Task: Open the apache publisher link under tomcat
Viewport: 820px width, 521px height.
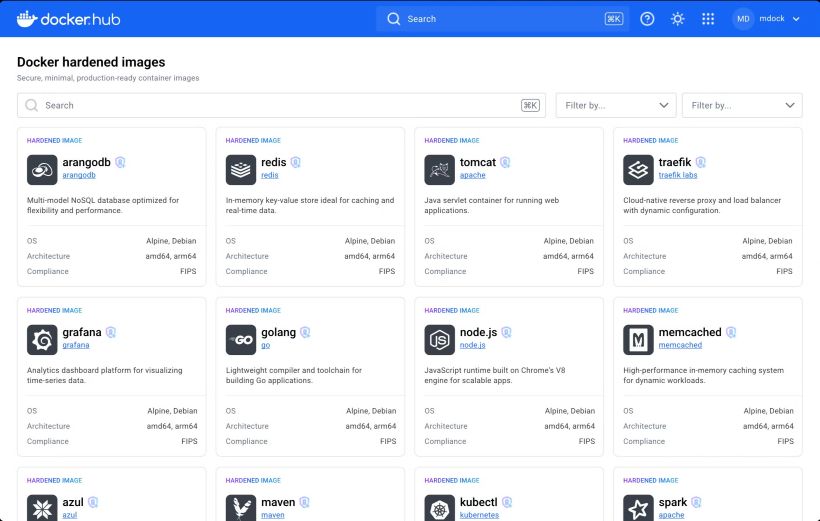Action: click(473, 175)
